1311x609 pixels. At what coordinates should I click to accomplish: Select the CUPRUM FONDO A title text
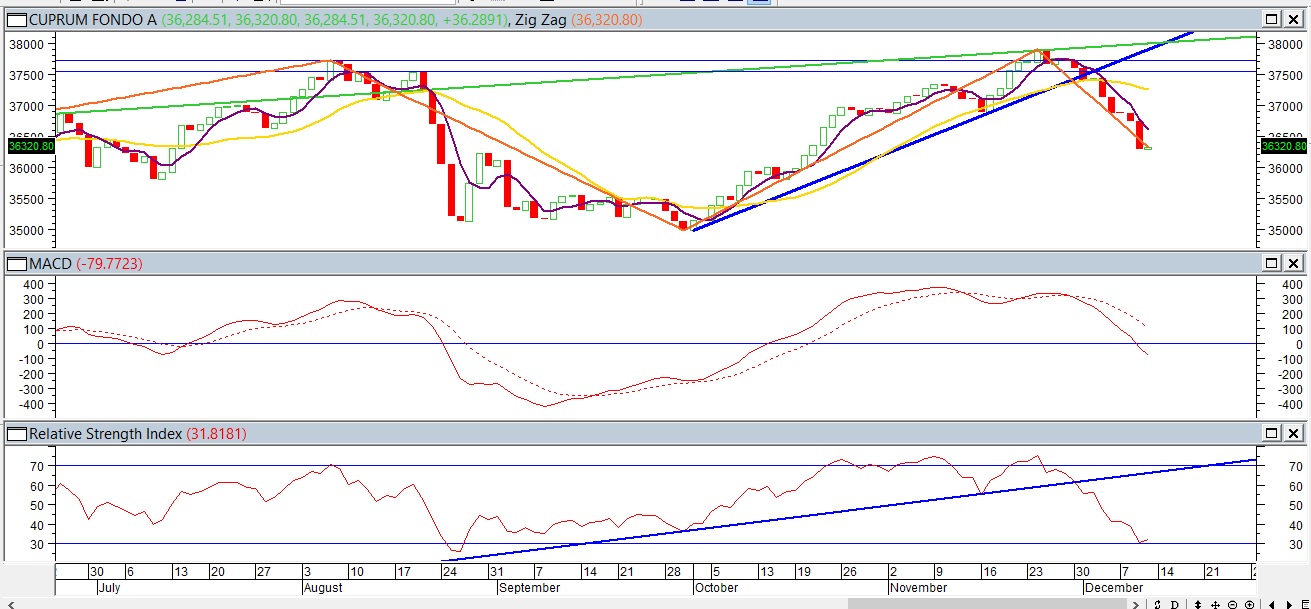click(x=93, y=19)
